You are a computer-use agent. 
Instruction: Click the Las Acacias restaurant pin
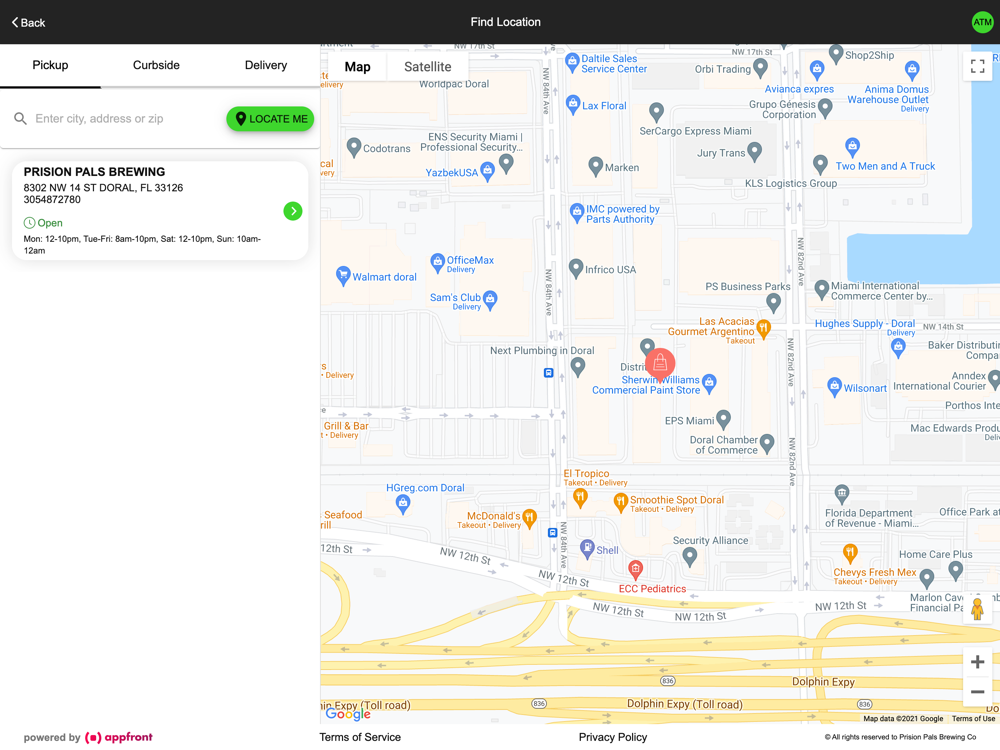pyautogui.click(x=763, y=328)
